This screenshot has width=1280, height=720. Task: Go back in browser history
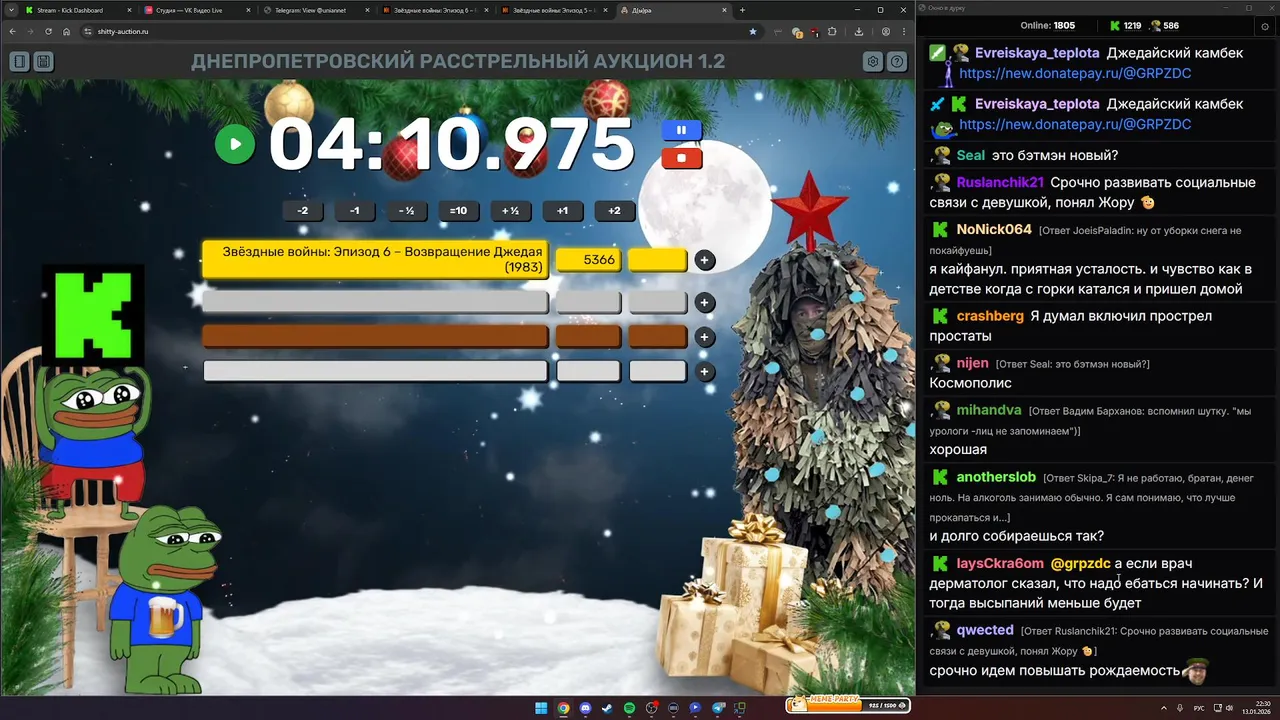pyautogui.click(x=12, y=31)
